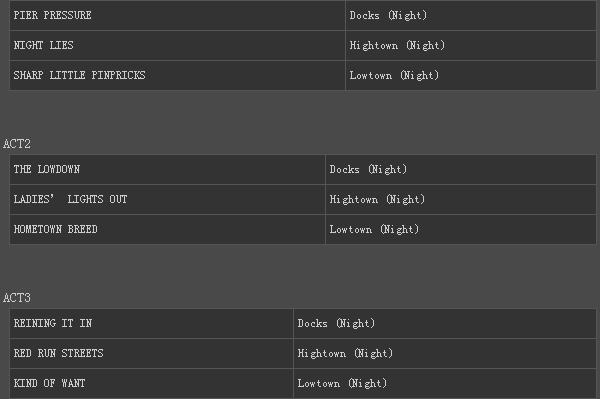Image resolution: width=600 pixels, height=399 pixels.
Task: Click Docks (Night) beside PIER PRESSURE
Action: point(388,15)
